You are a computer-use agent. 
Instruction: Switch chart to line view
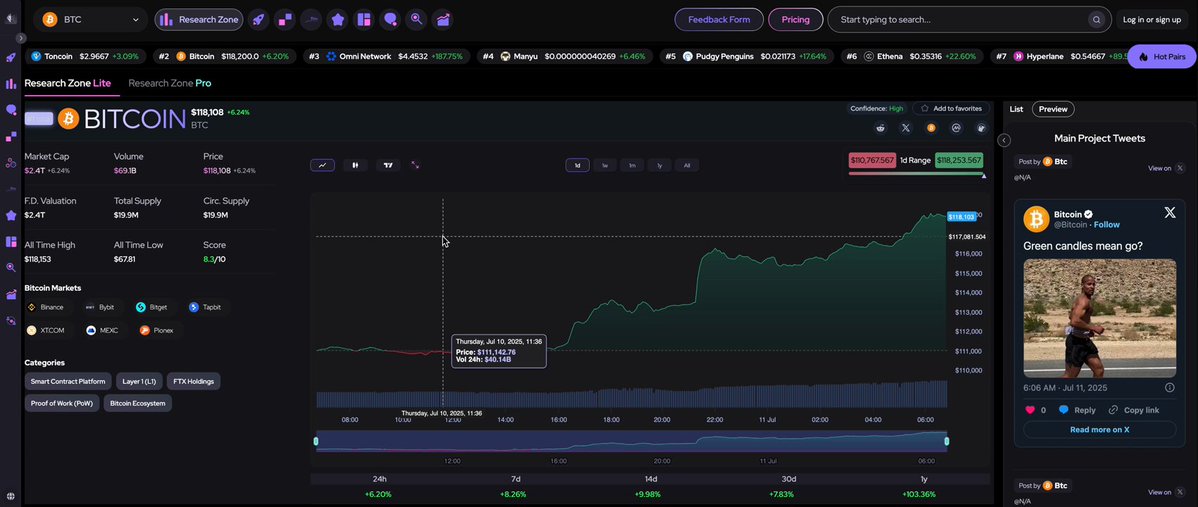coord(322,165)
